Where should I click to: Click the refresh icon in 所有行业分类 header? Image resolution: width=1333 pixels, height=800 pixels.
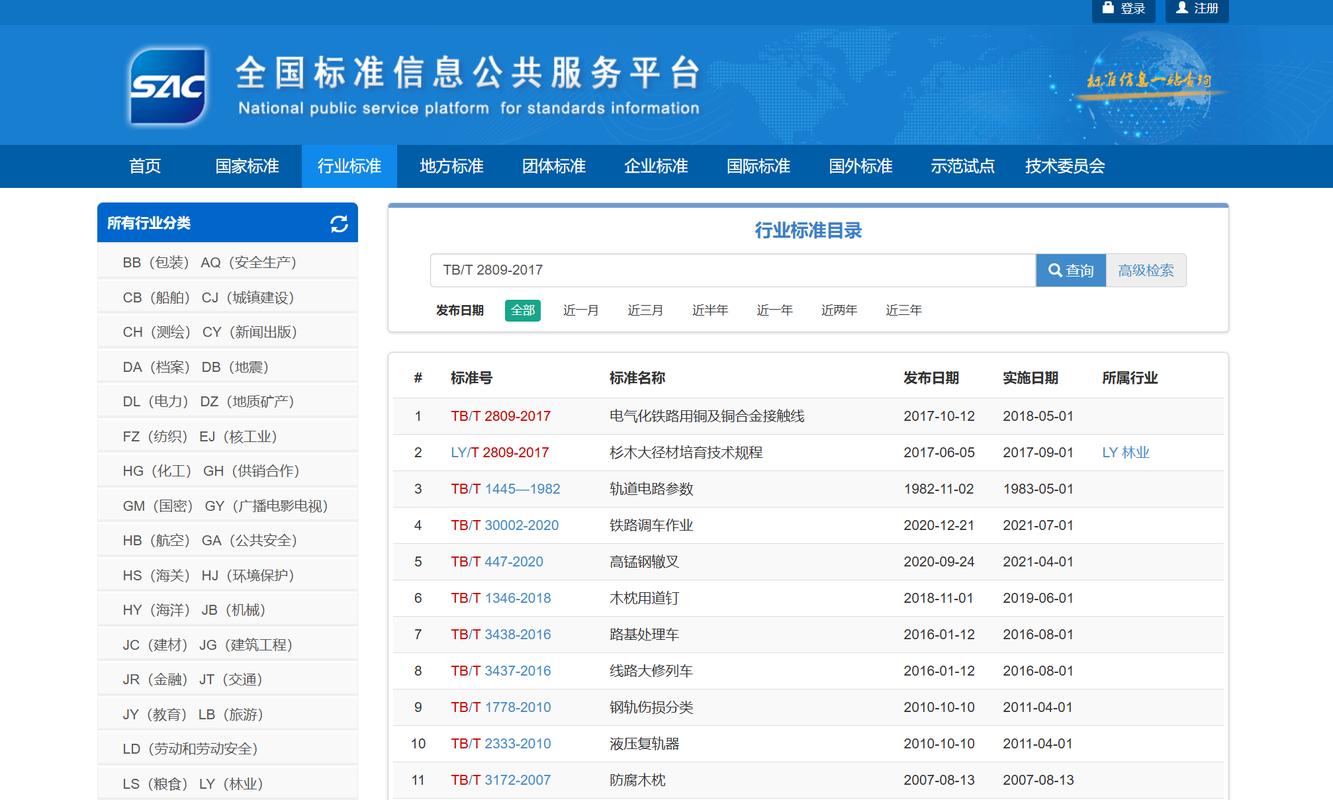[x=339, y=224]
